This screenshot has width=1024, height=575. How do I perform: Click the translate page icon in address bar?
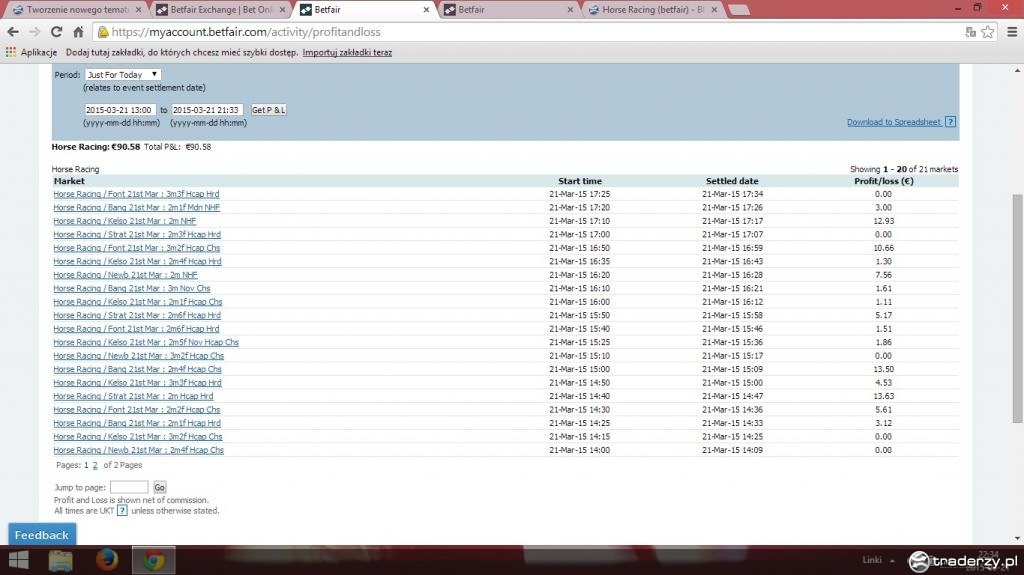point(970,31)
